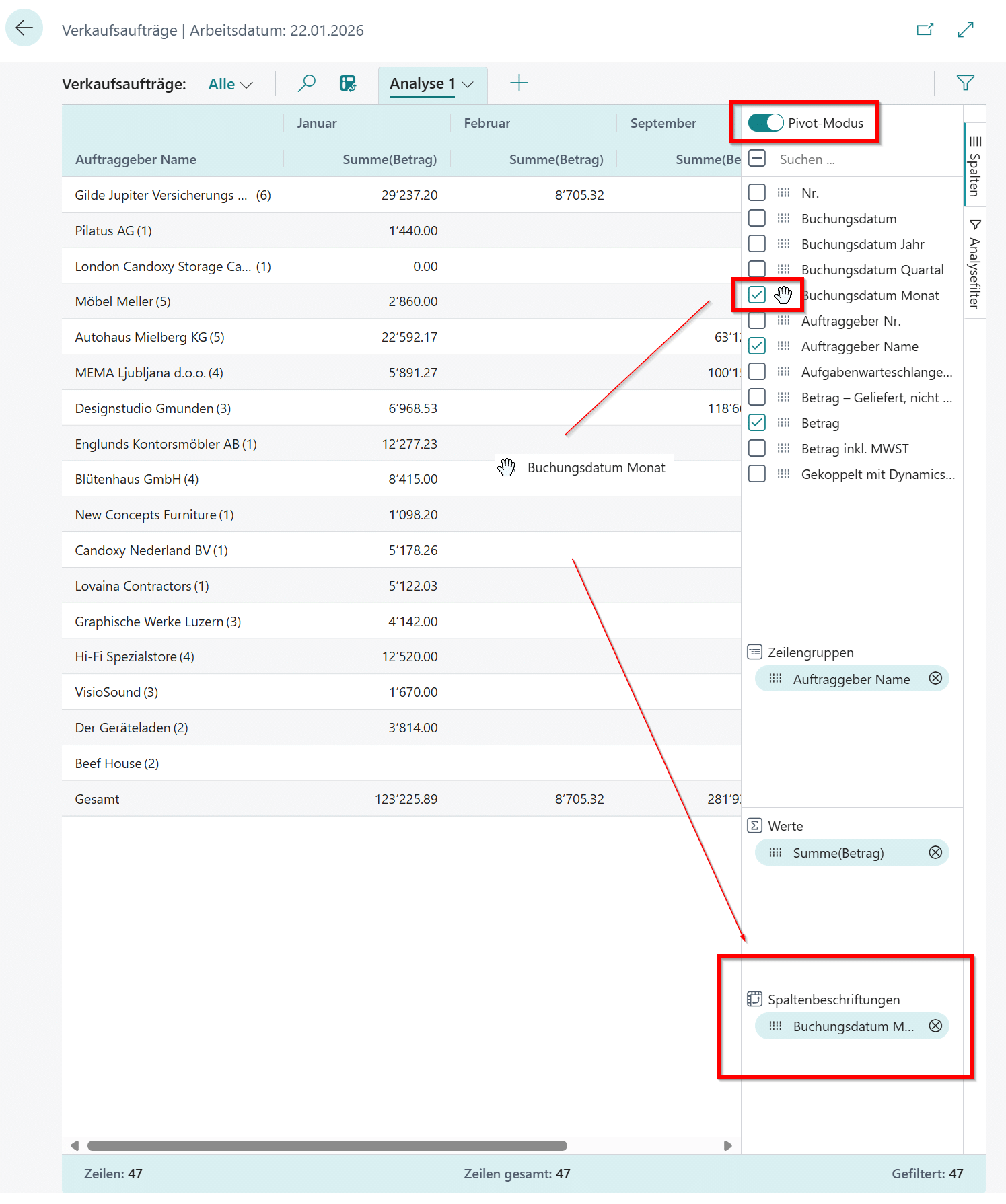Click the Suchen column search field
The image size is (1006, 1204).
(864, 159)
